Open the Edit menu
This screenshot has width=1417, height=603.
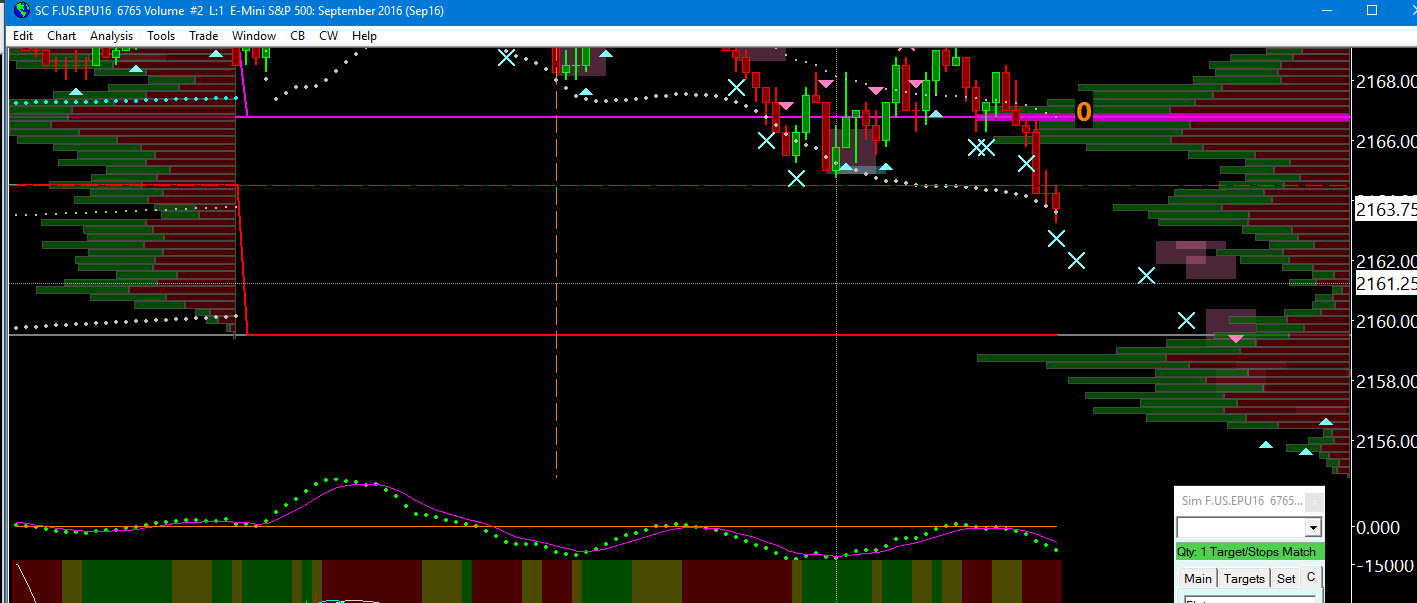(23, 35)
